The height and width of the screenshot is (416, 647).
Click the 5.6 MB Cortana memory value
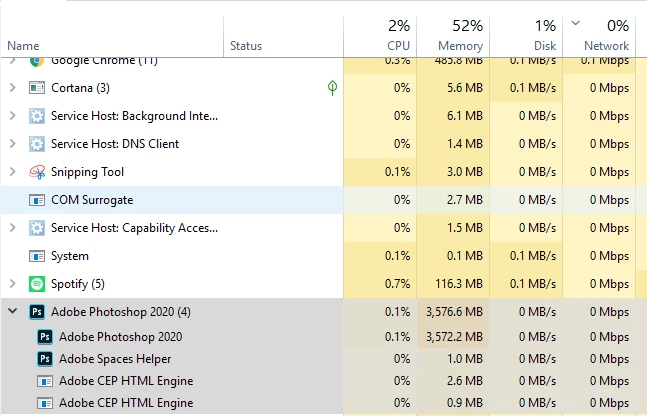click(x=465, y=88)
